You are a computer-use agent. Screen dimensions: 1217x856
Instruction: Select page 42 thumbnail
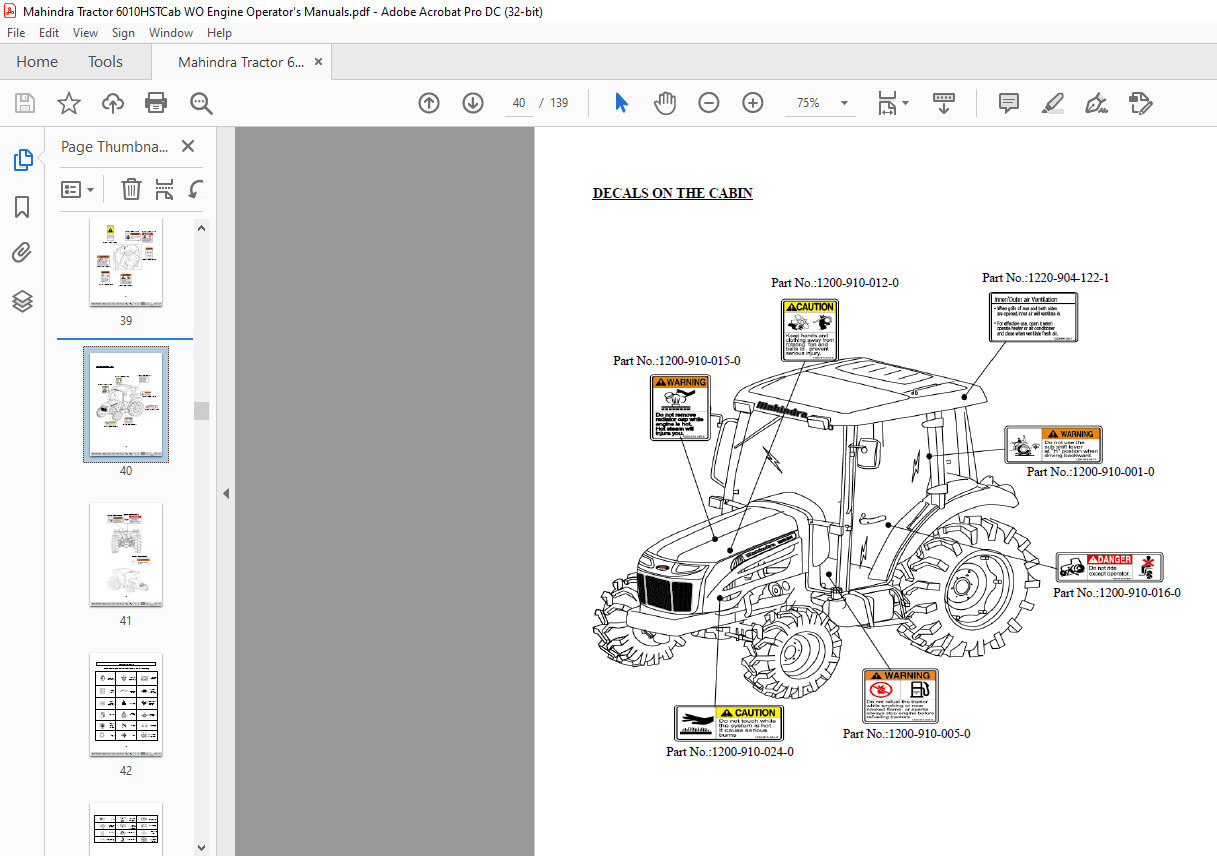click(x=126, y=705)
